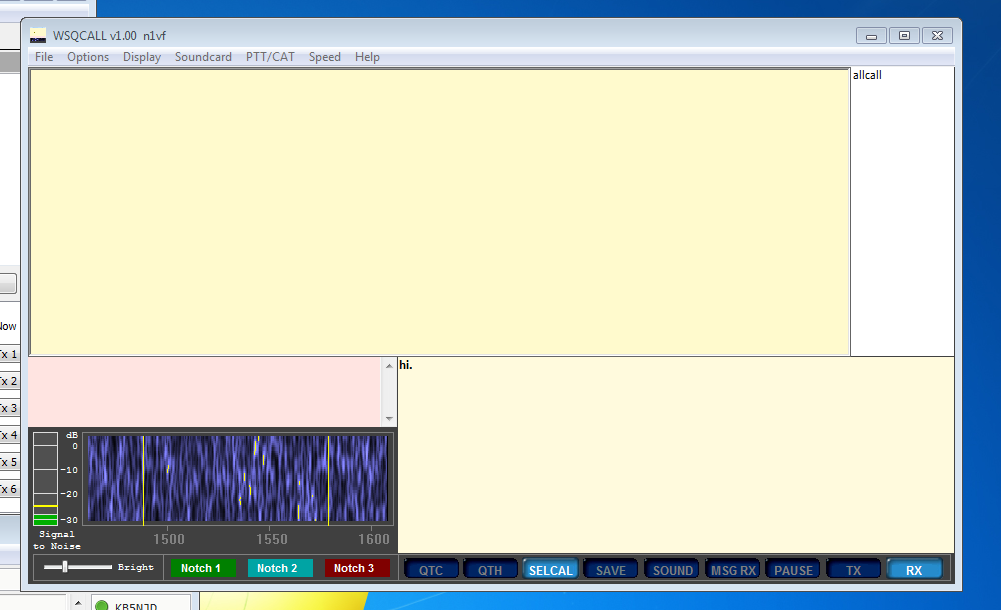Click into the pink text pane

(x=206, y=392)
